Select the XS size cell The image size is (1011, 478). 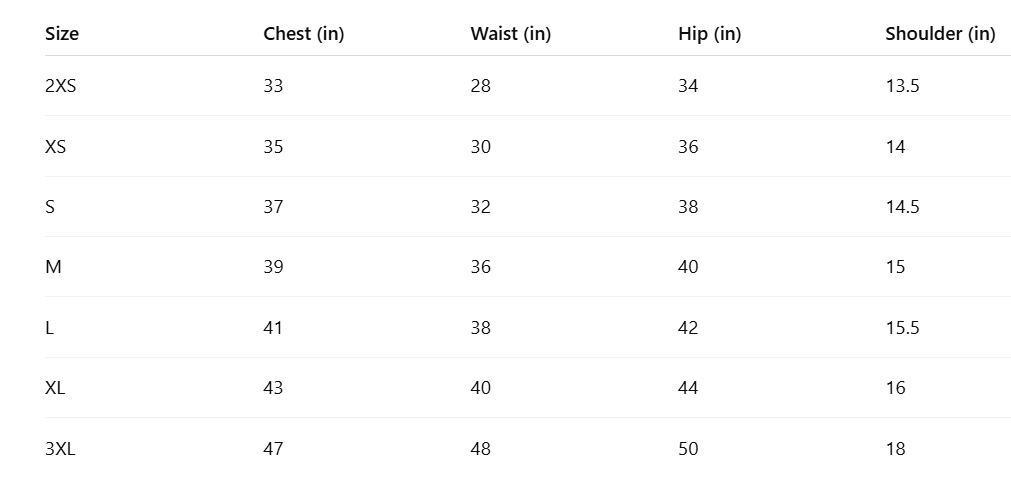(x=56, y=147)
